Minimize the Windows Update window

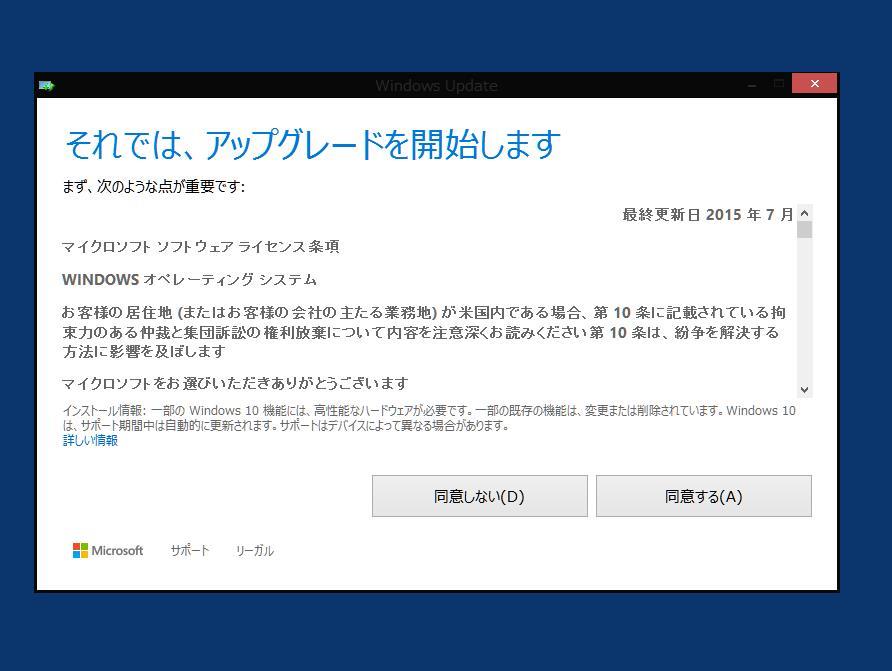tap(752, 85)
